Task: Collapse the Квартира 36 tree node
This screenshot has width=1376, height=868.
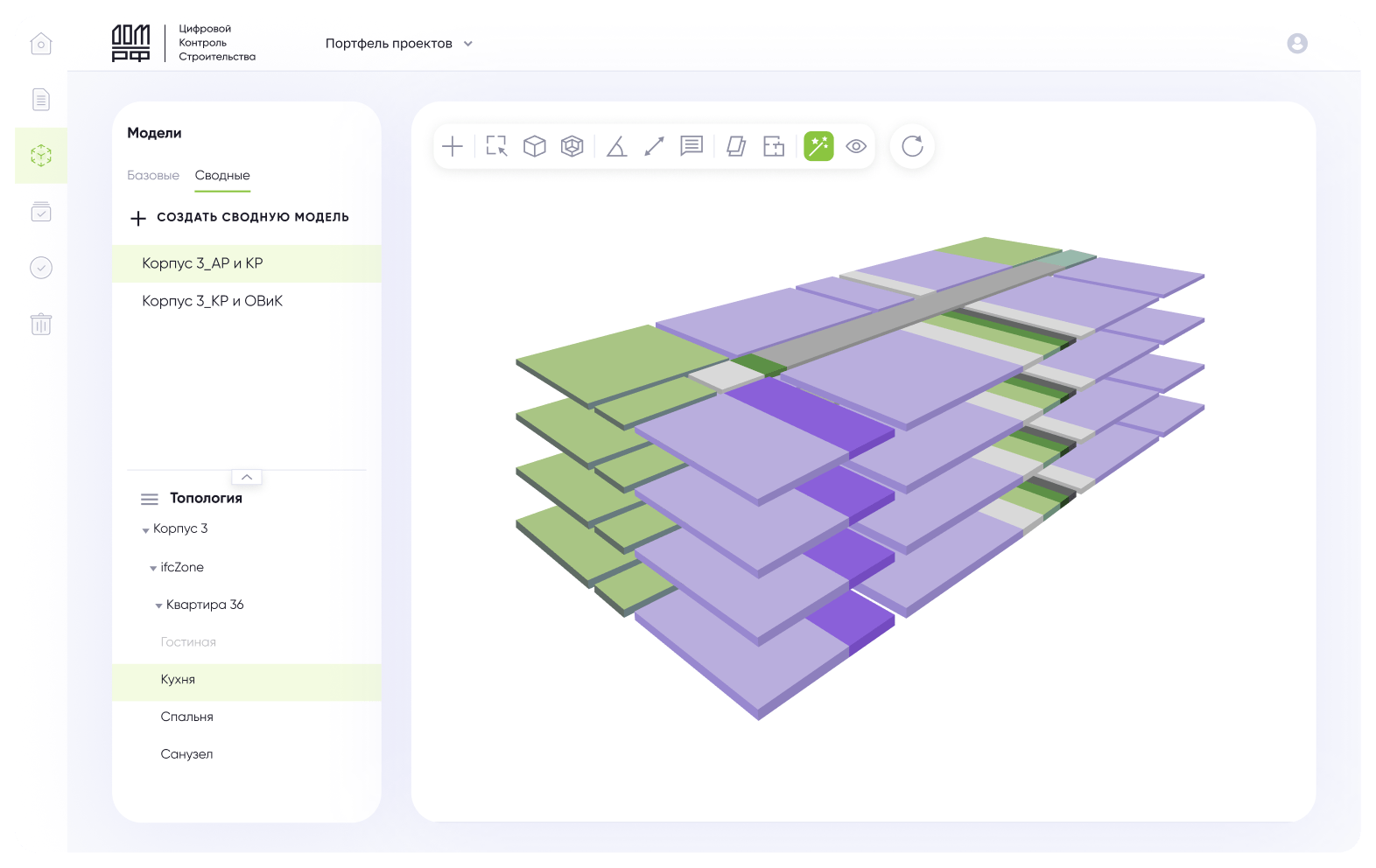Action: (158, 605)
